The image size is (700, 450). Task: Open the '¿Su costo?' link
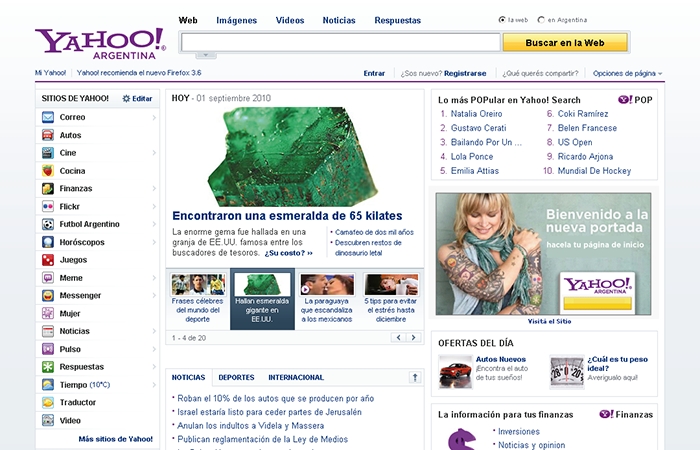[x=288, y=253]
